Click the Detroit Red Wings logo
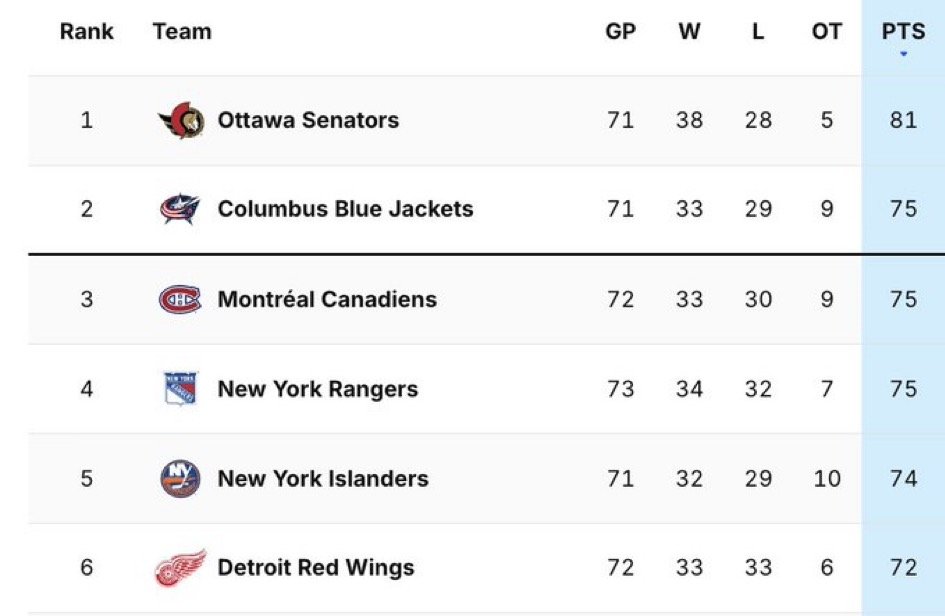The height and width of the screenshot is (616, 945). 181,568
